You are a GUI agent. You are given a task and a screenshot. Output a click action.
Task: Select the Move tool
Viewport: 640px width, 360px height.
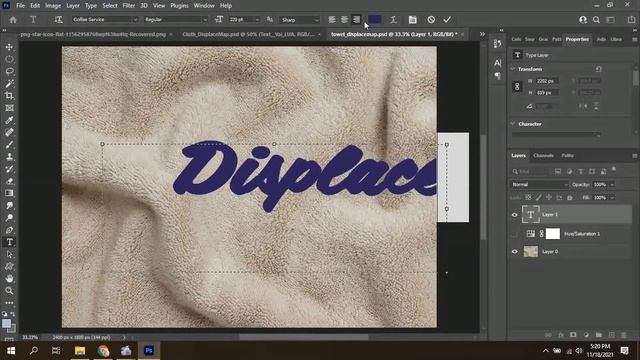point(9,47)
